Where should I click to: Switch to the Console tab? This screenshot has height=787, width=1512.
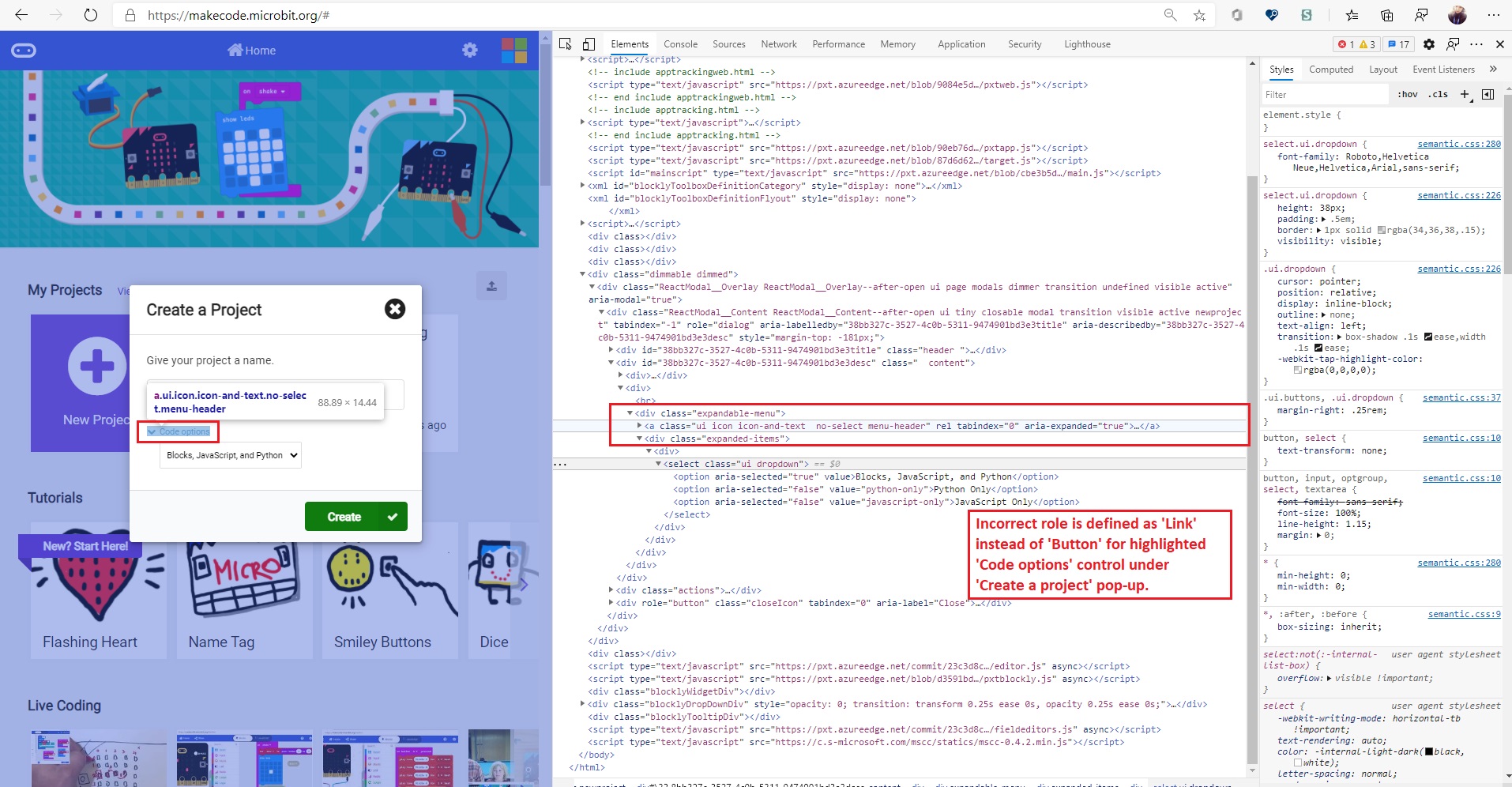click(x=680, y=43)
